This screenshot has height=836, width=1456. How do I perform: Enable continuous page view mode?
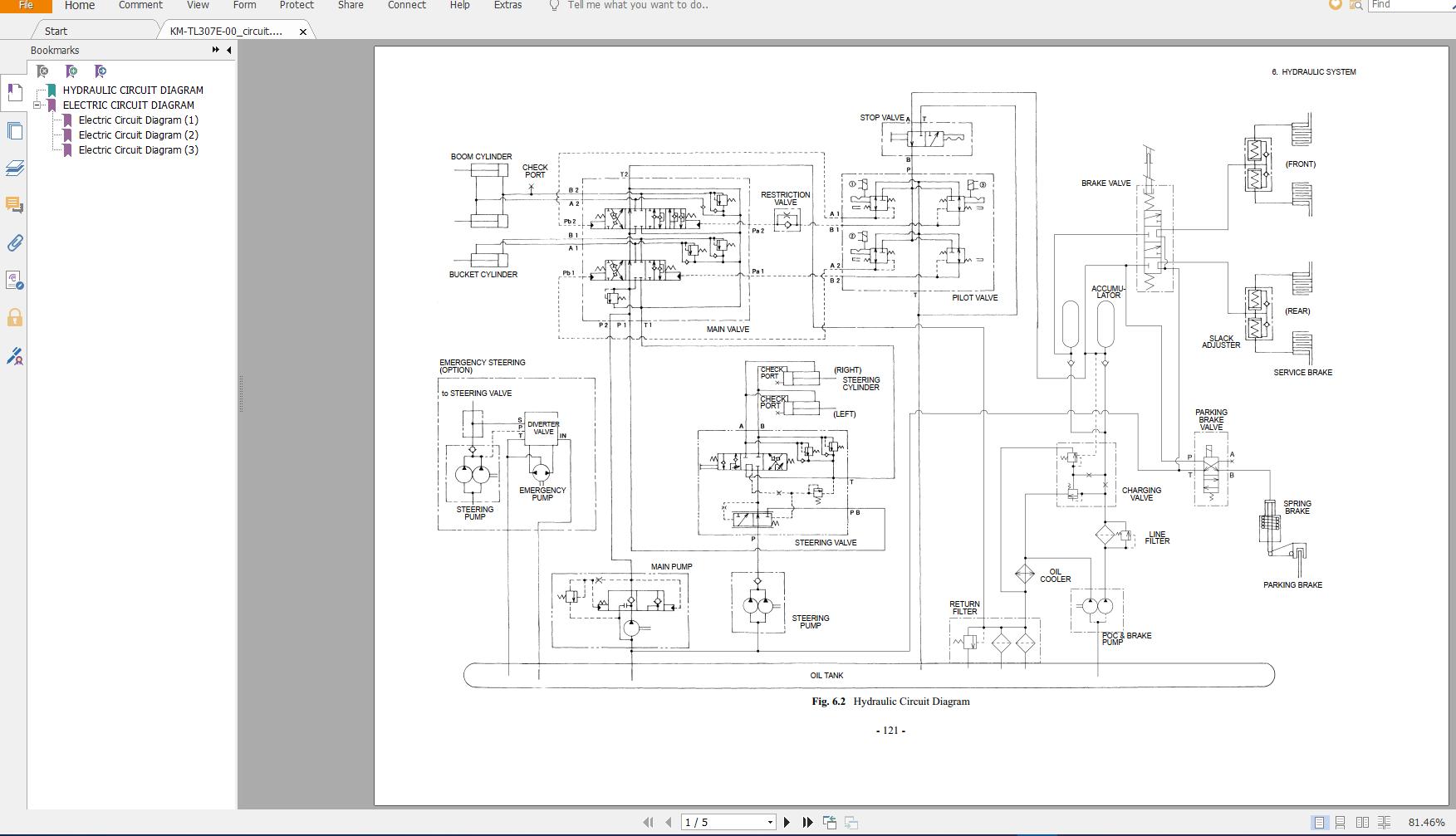pyautogui.click(x=1341, y=823)
